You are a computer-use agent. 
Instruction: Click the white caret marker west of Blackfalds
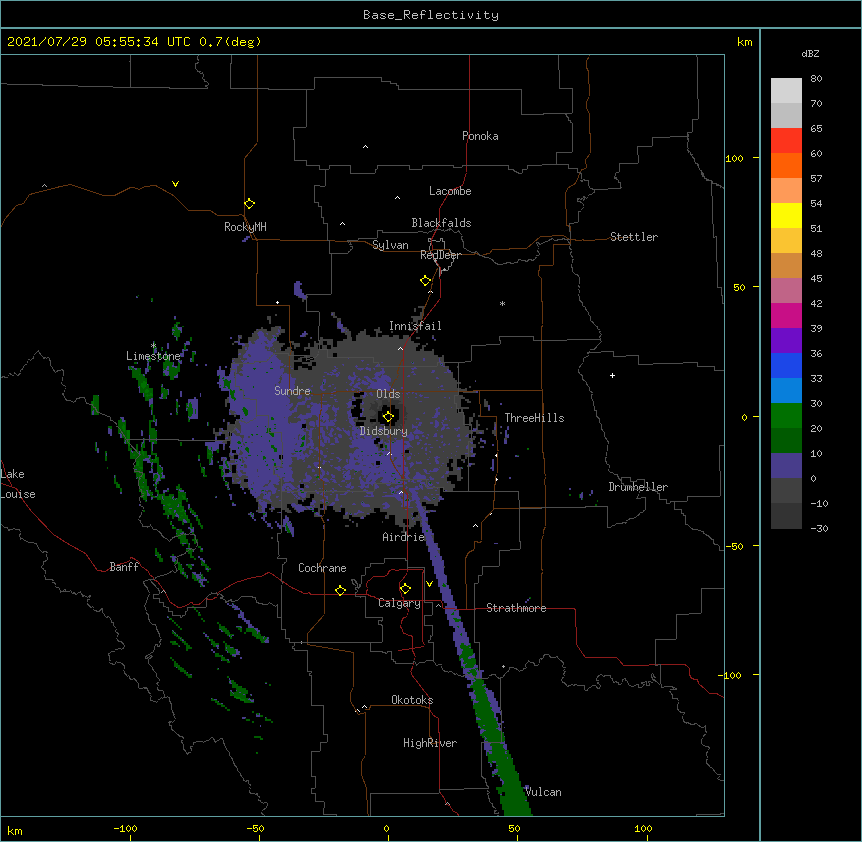coord(342,224)
